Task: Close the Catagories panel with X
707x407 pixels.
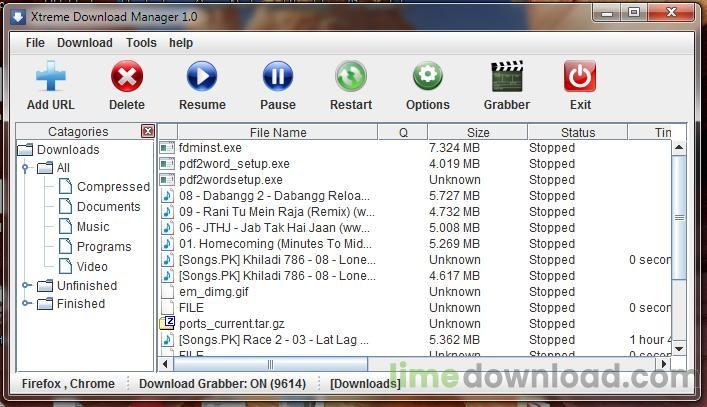Action: tap(147, 131)
